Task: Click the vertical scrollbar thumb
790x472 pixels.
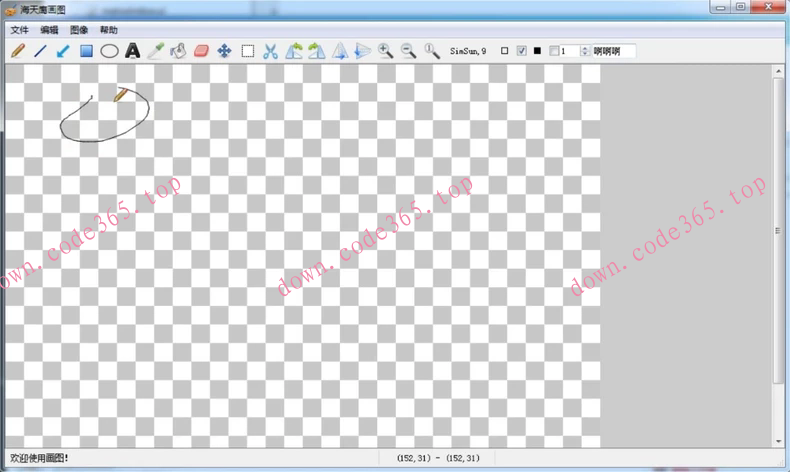Action: pos(778,231)
